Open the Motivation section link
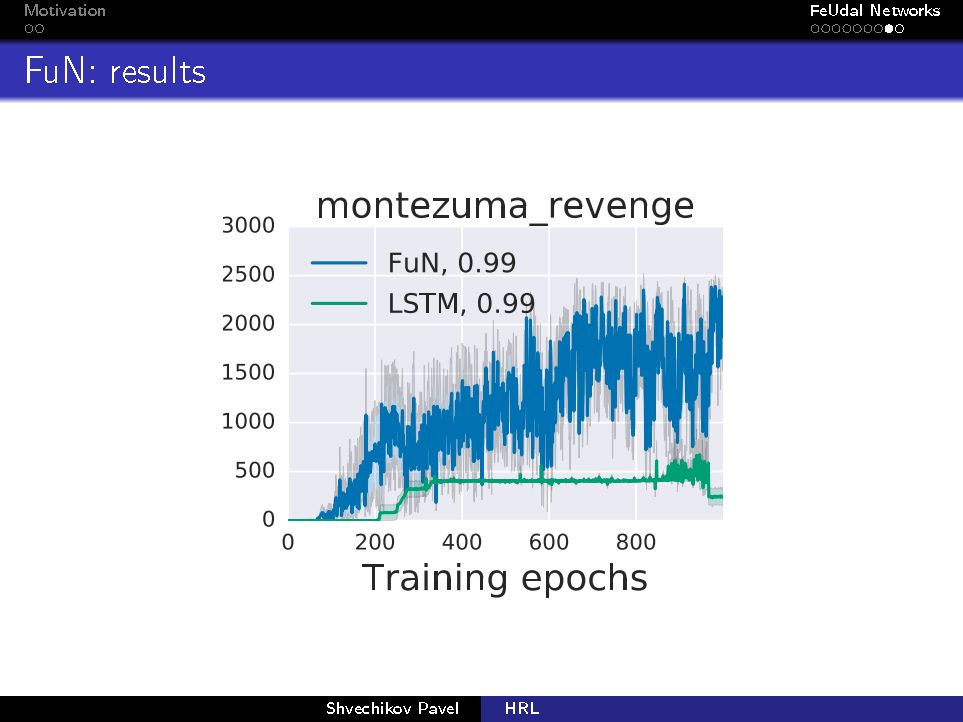The image size is (963, 722). pyautogui.click(x=64, y=10)
